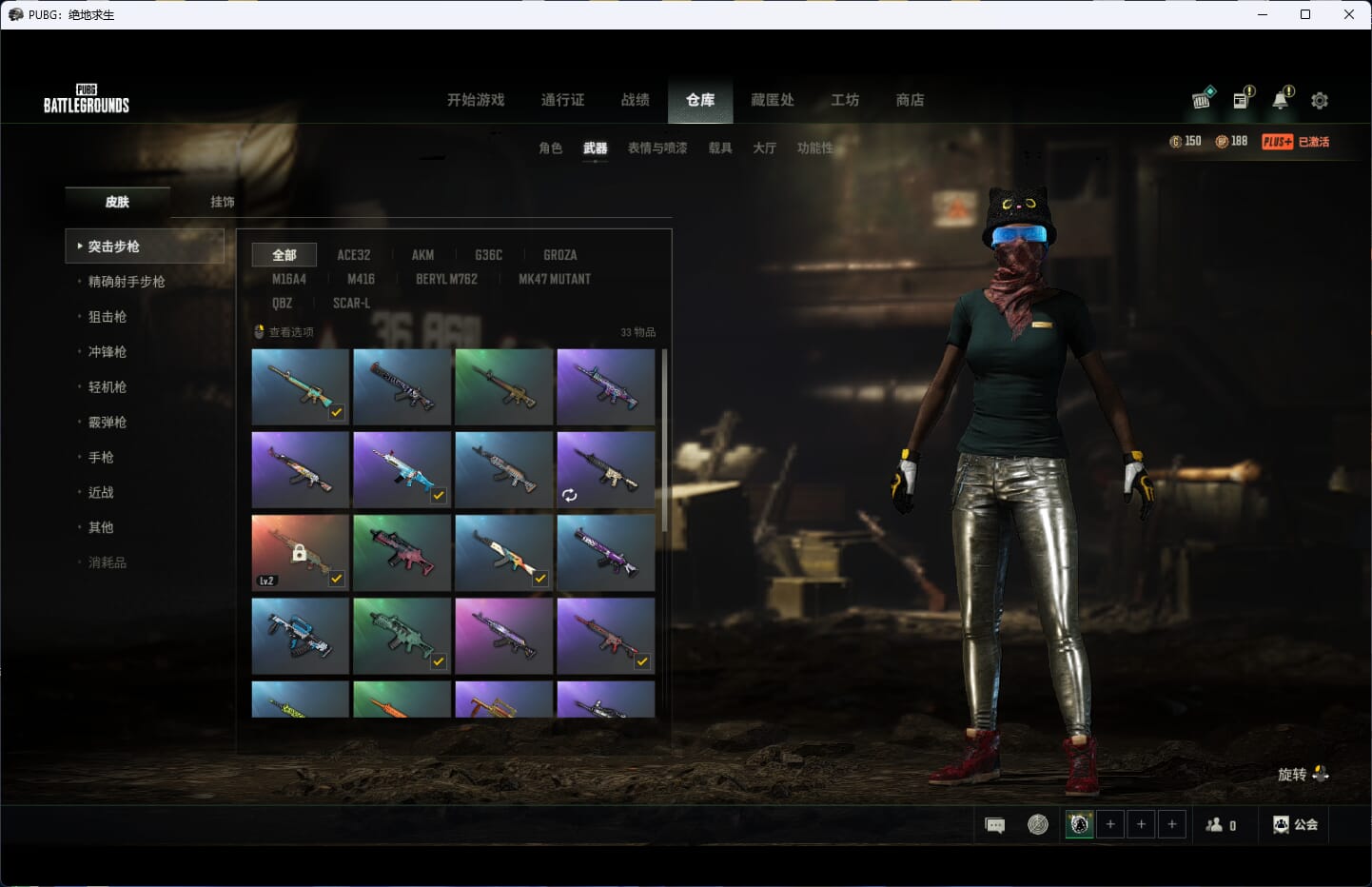1372x887 pixels.
Task: Switch to the 表情与喷漆 sub-tab
Action: pyautogui.click(x=657, y=148)
